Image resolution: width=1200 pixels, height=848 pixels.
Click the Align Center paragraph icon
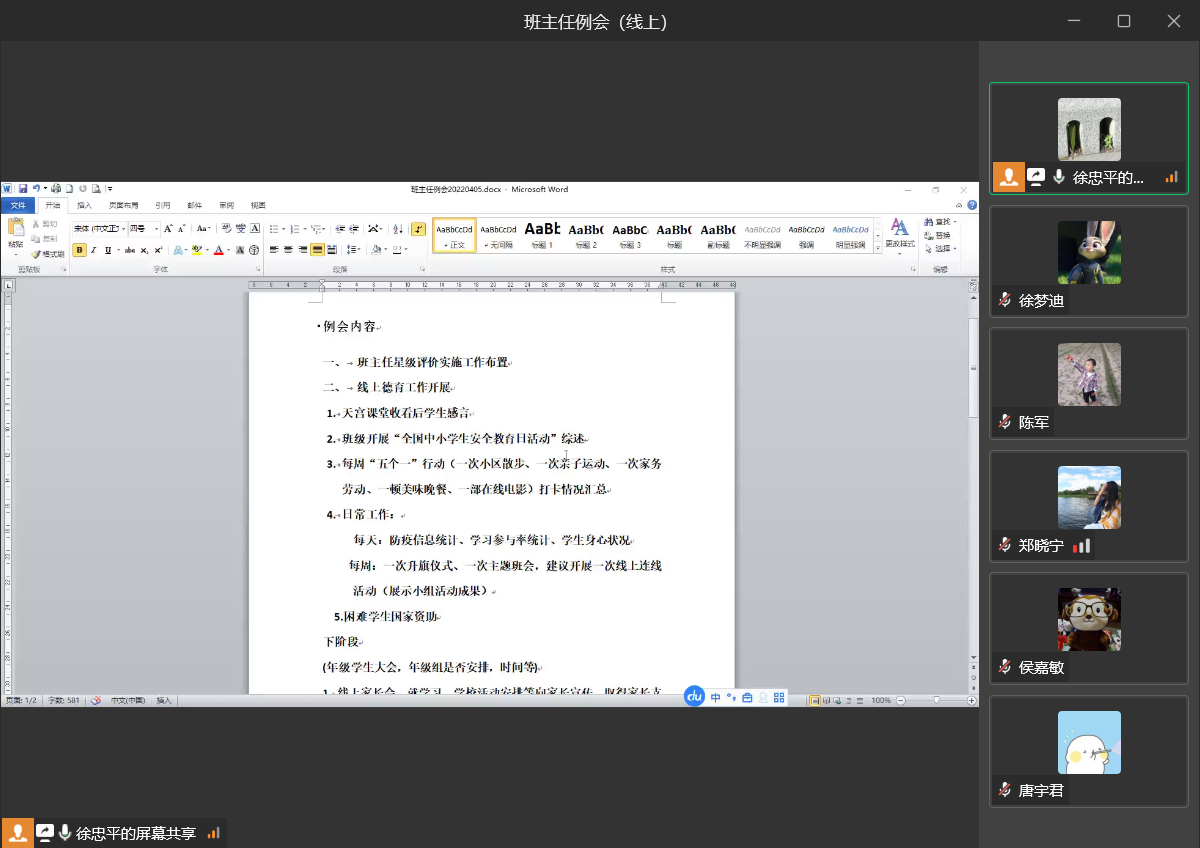point(288,250)
